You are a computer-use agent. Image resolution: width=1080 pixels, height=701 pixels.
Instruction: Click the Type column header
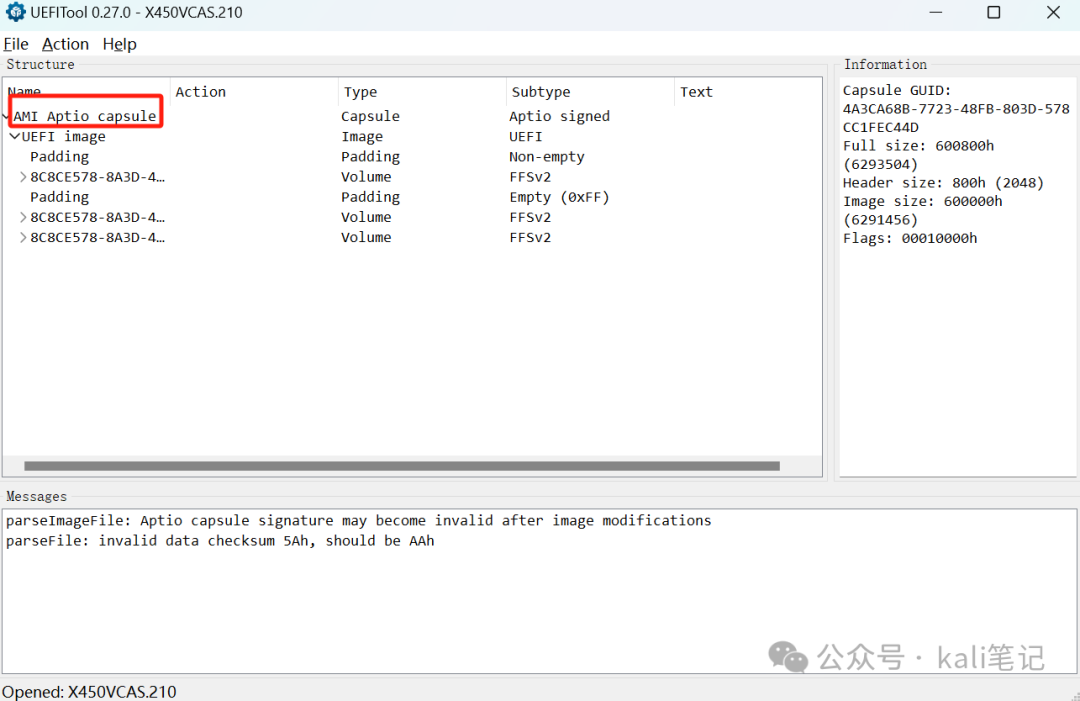[422, 92]
